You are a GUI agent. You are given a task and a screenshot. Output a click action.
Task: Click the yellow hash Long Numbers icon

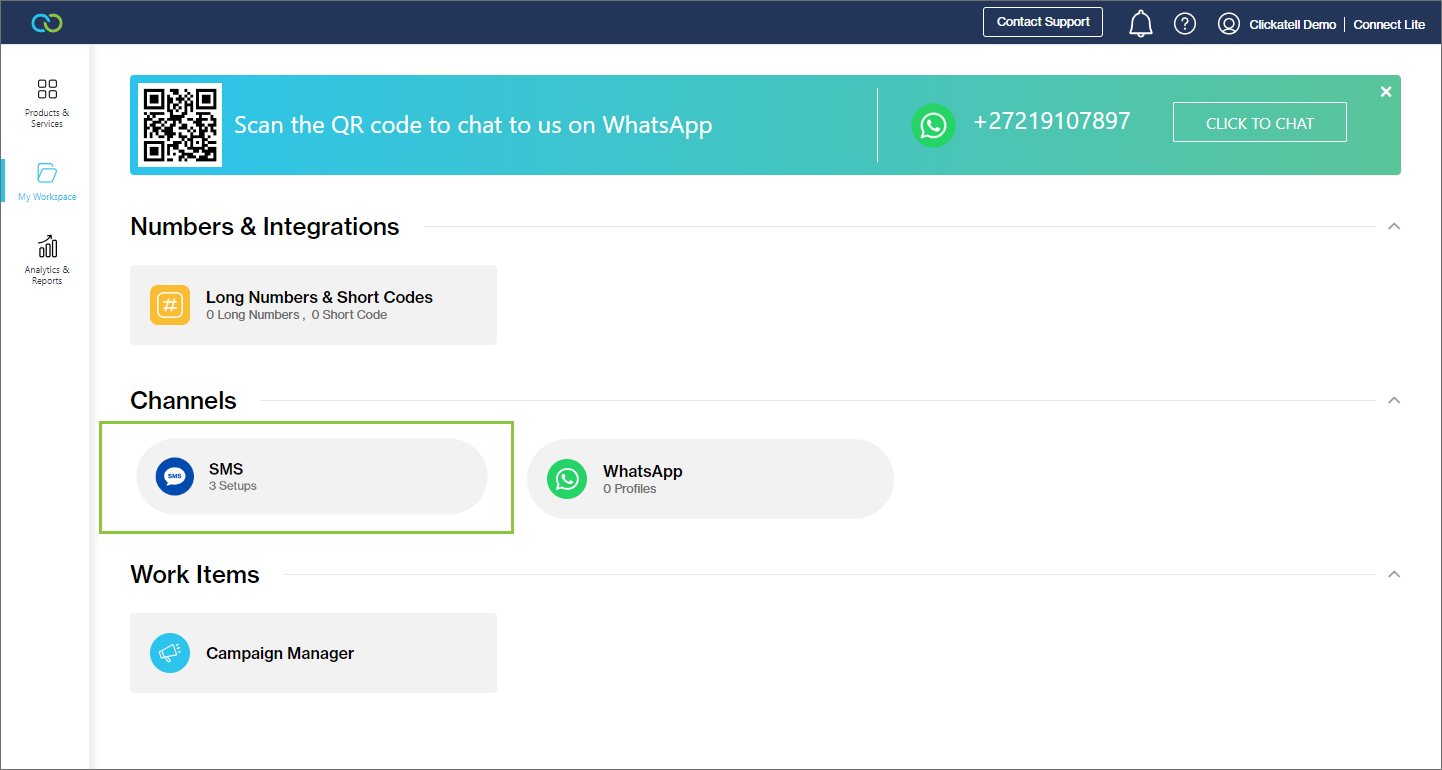170,305
